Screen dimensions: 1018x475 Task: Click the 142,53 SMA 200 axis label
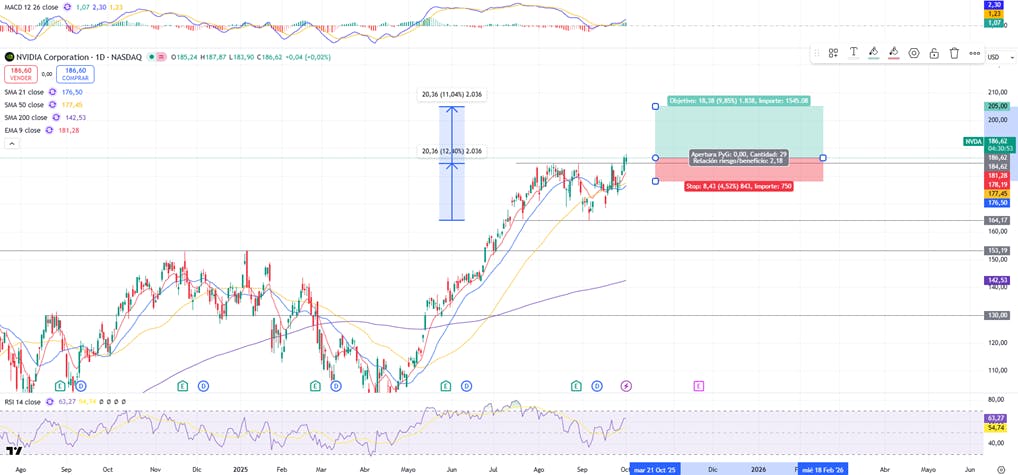tap(998, 280)
